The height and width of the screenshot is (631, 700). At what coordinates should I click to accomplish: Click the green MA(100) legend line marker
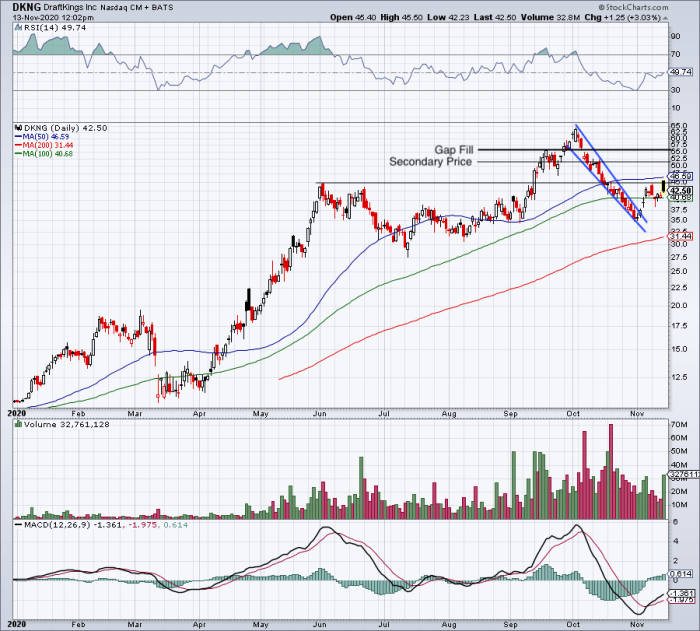18,154
